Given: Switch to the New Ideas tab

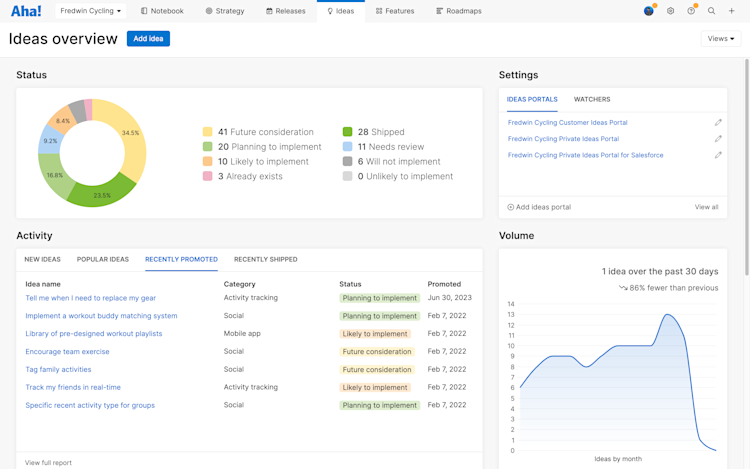Looking at the screenshot, I should 43,259.
